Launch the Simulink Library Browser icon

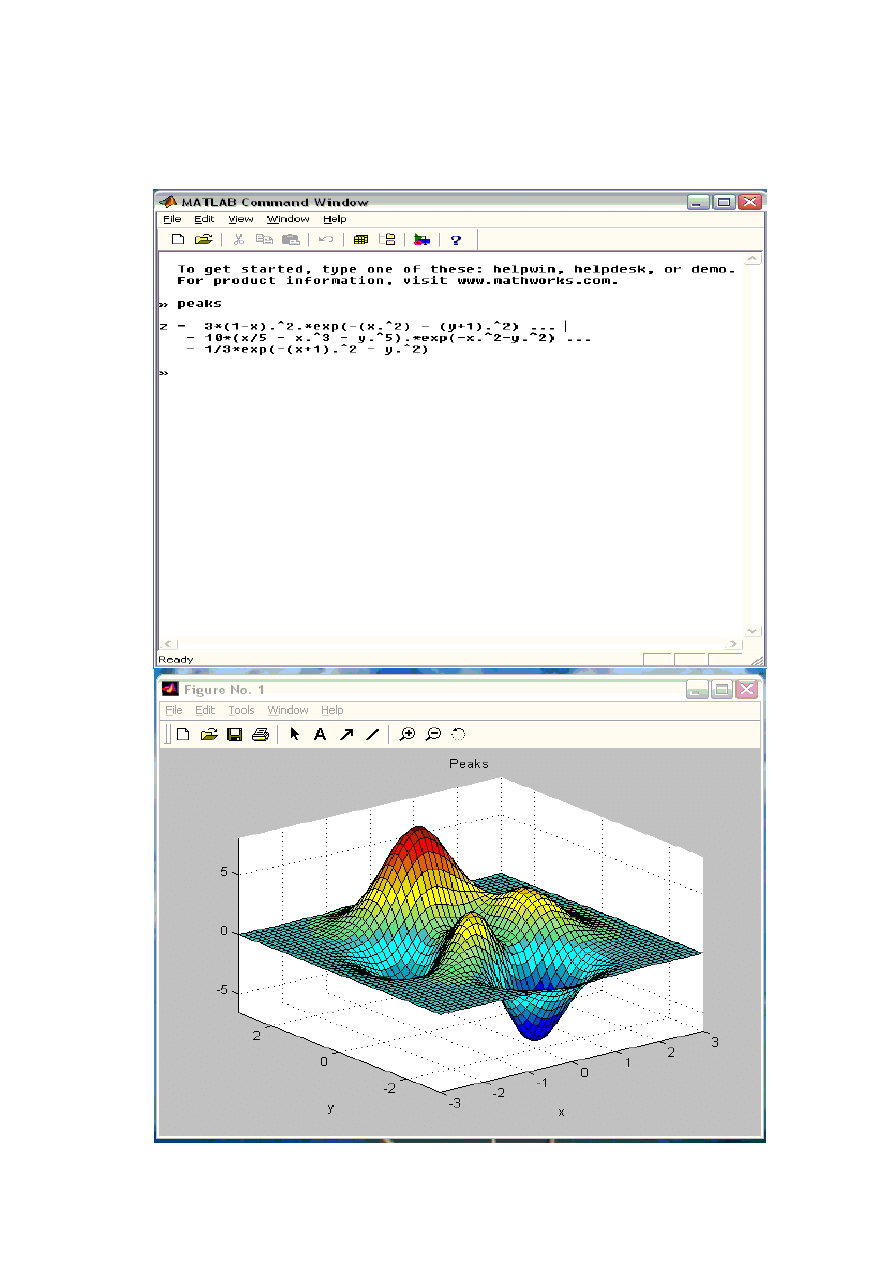tap(422, 240)
